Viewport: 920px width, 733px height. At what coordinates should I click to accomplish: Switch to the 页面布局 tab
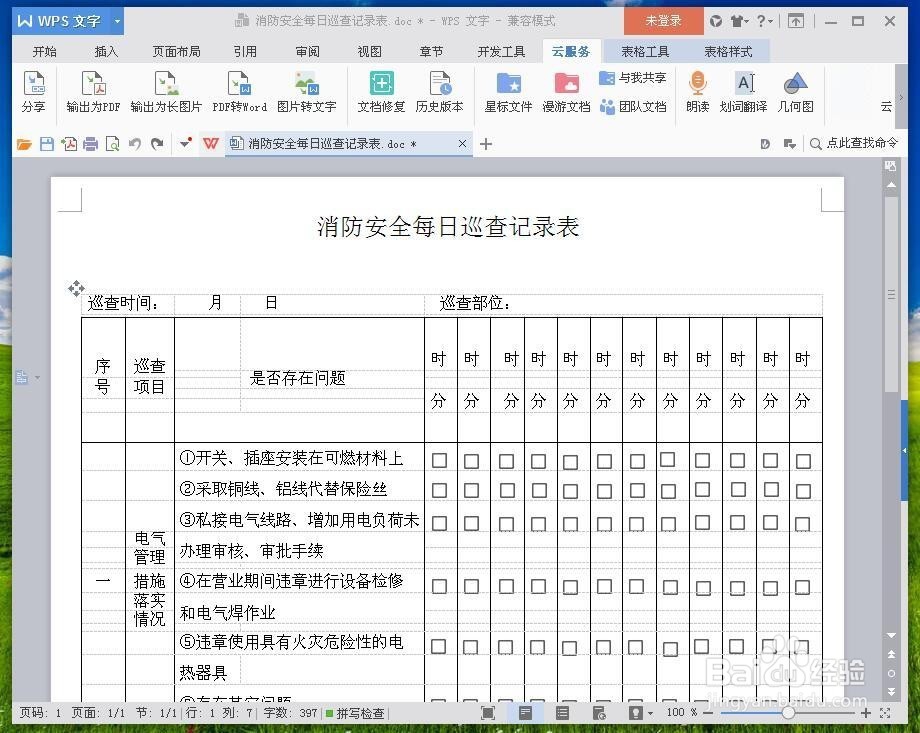click(x=177, y=52)
